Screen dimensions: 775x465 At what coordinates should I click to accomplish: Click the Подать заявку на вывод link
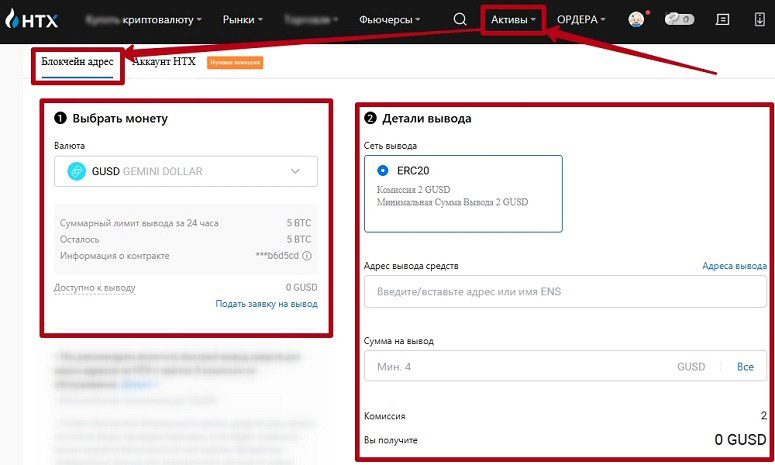pos(266,304)
